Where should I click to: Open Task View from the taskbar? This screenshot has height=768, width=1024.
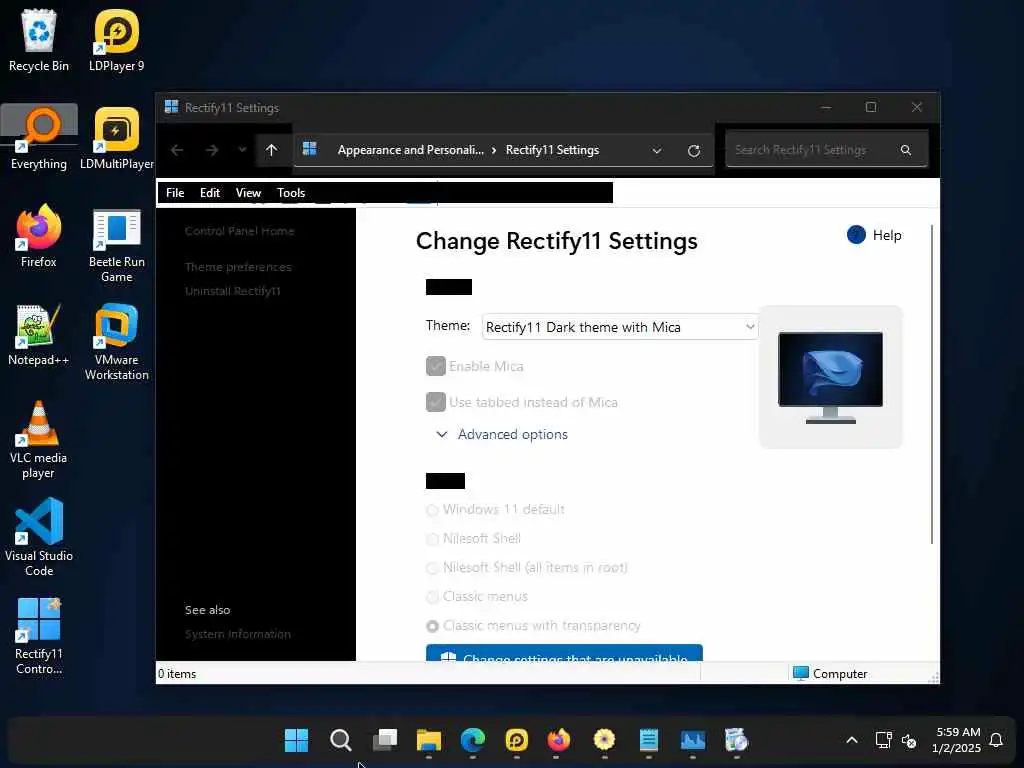(x=385, y=741)
